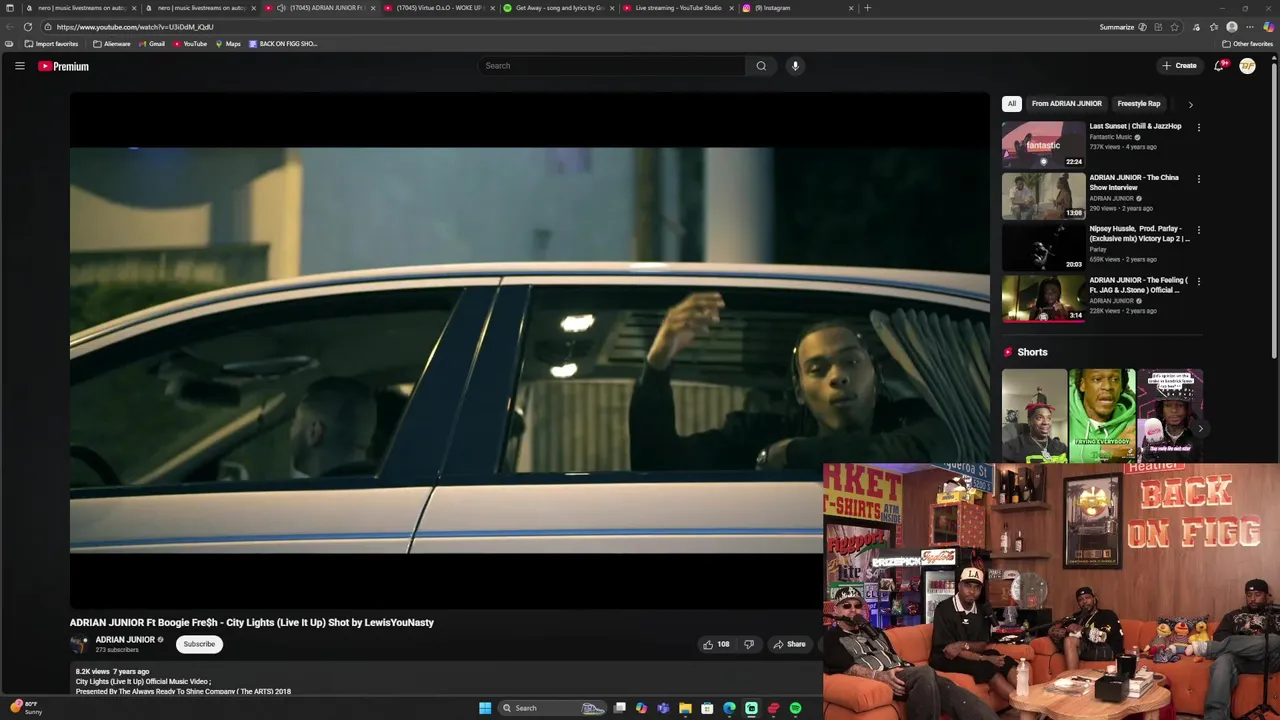Screen dimensions: 1280x720
Task: Open Microsoft Teams from the taskbar
Action: tap(663, 708)
